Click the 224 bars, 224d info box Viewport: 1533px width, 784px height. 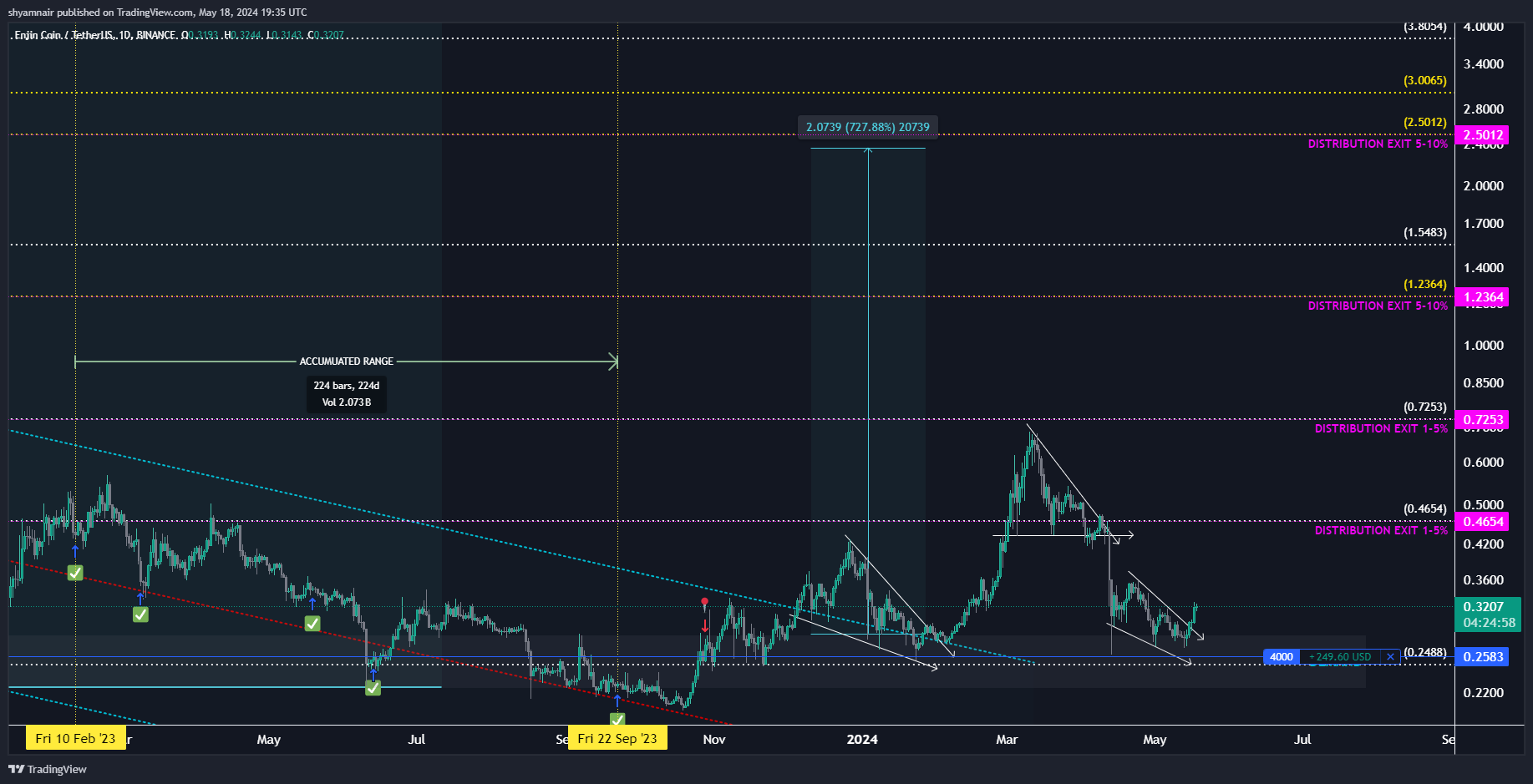click(347, 394)
